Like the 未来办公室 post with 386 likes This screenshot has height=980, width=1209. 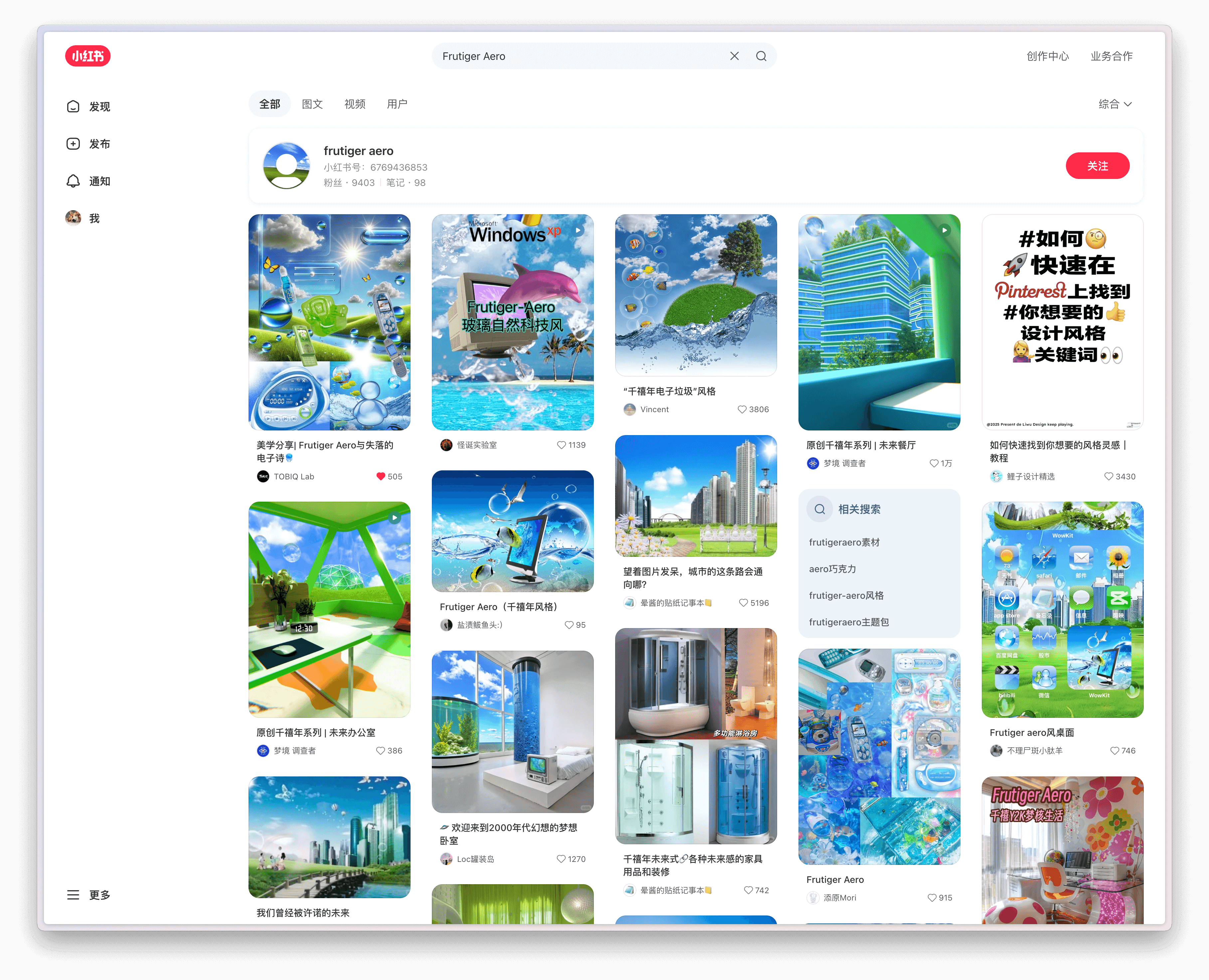(380, 751)
